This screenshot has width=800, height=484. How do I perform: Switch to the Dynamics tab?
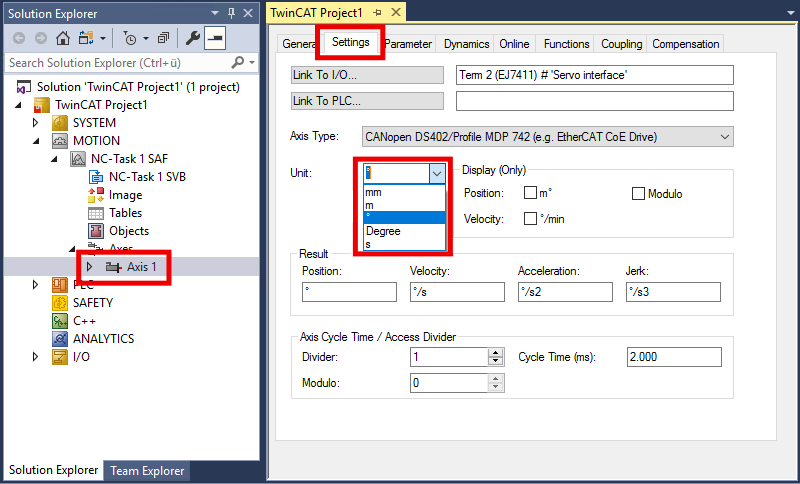tap(466, 44)
